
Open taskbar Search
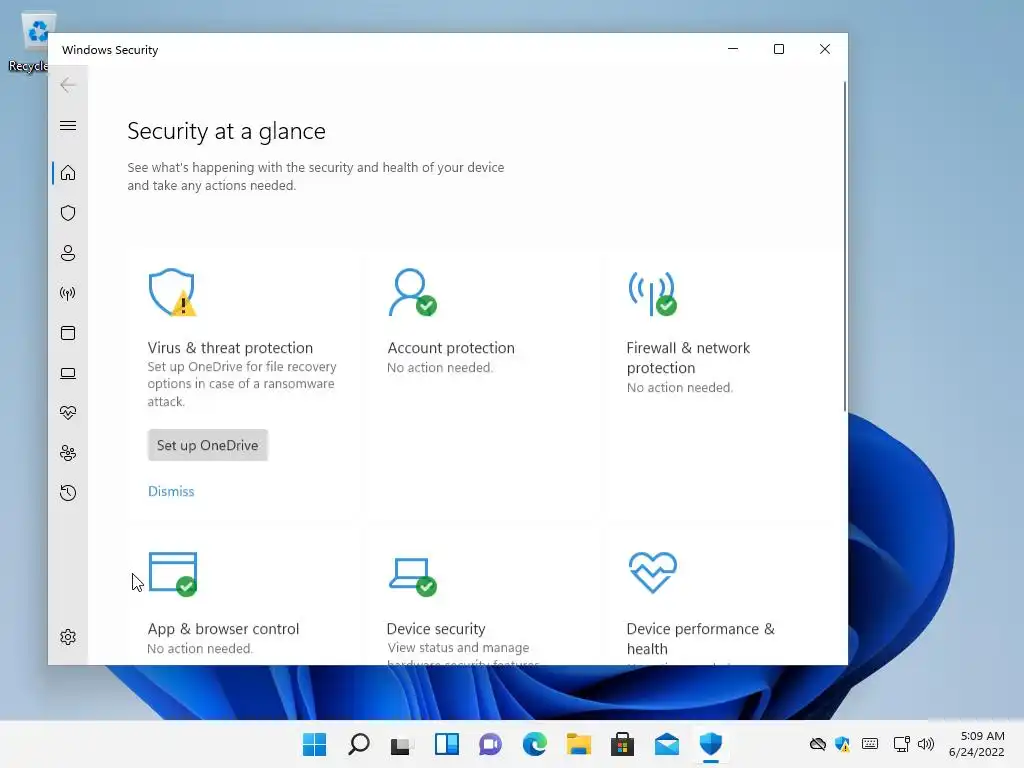click(359, 744)
